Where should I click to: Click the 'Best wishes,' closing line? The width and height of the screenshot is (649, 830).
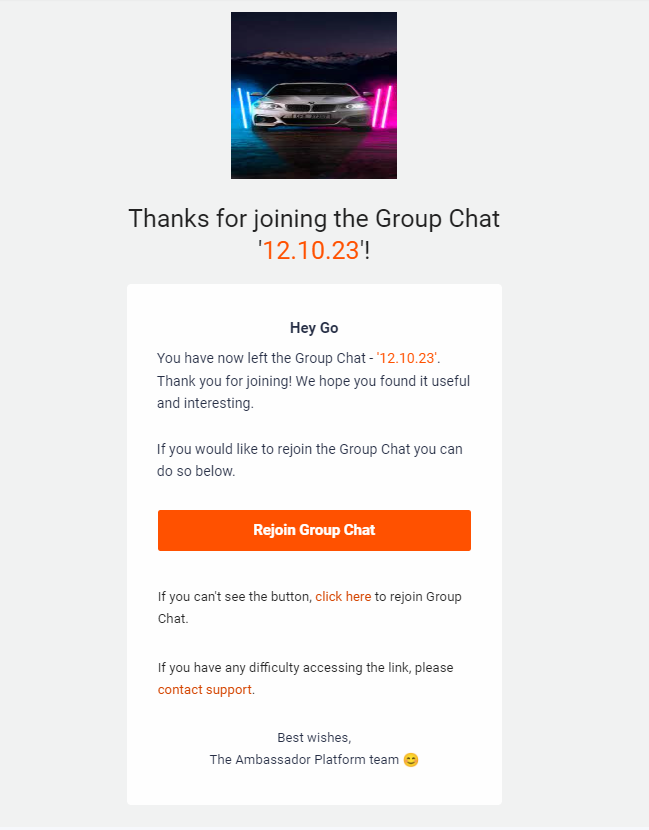314,737
